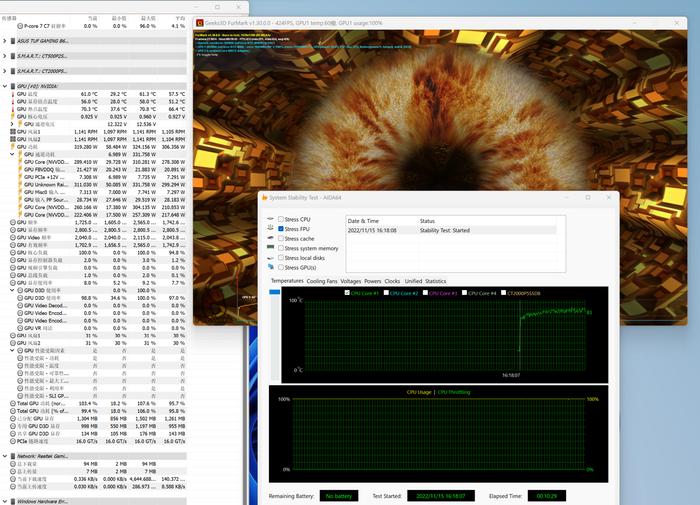This screenshot has width=700, height=505.
Task: Uncheck the Stress FPU checkbox
Action: (281, 229)
